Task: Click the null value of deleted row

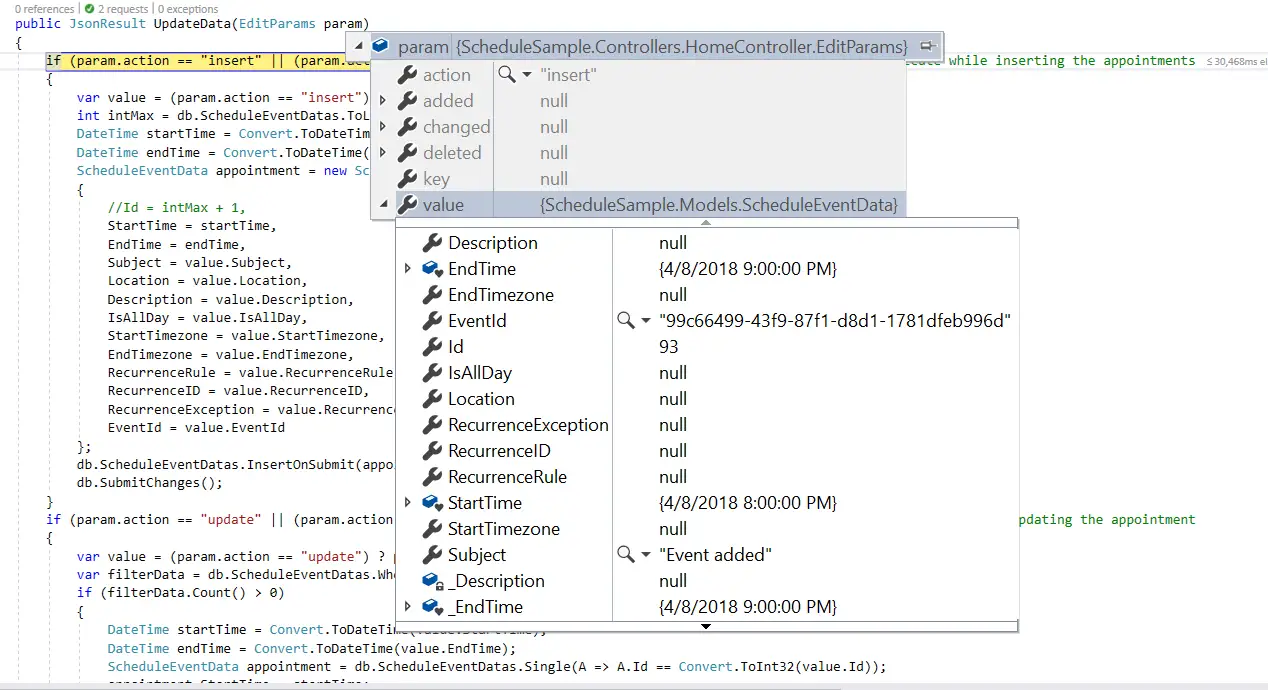Action: 554,153
